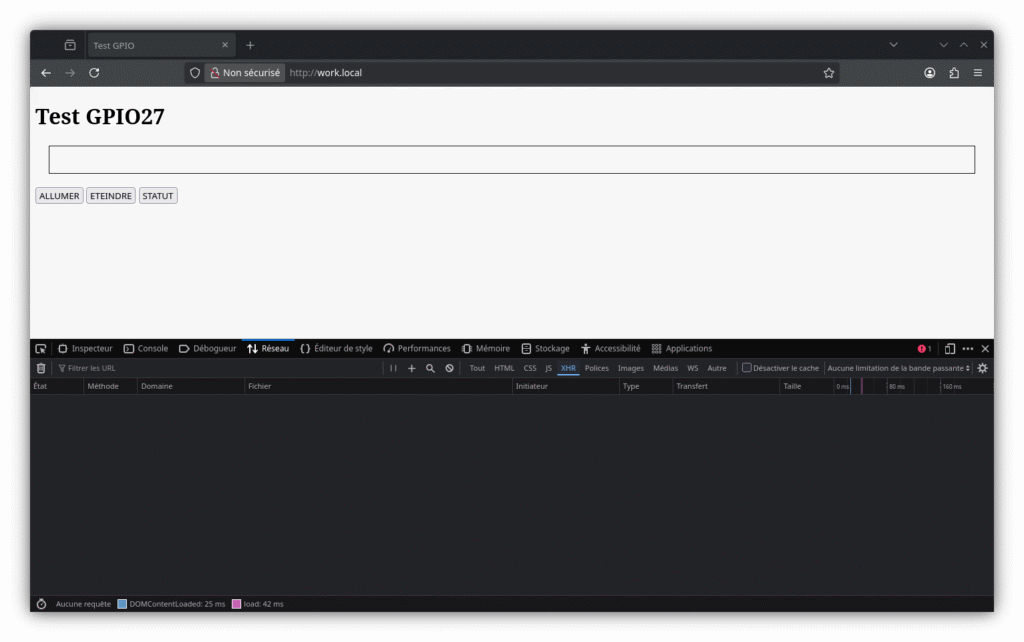Open the Firefox extensions icon
The width and height of the screenshot is (1024, 642).
[954, 73]
